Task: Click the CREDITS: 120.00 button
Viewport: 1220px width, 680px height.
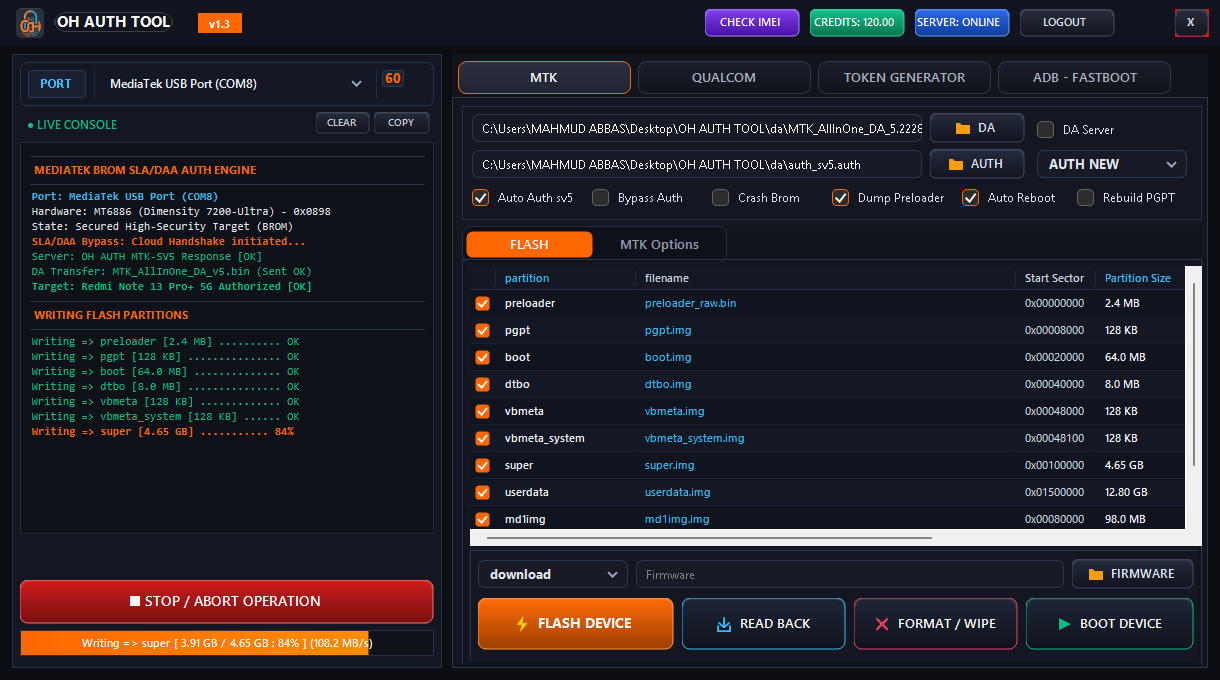Action: [x=857, y=23]
